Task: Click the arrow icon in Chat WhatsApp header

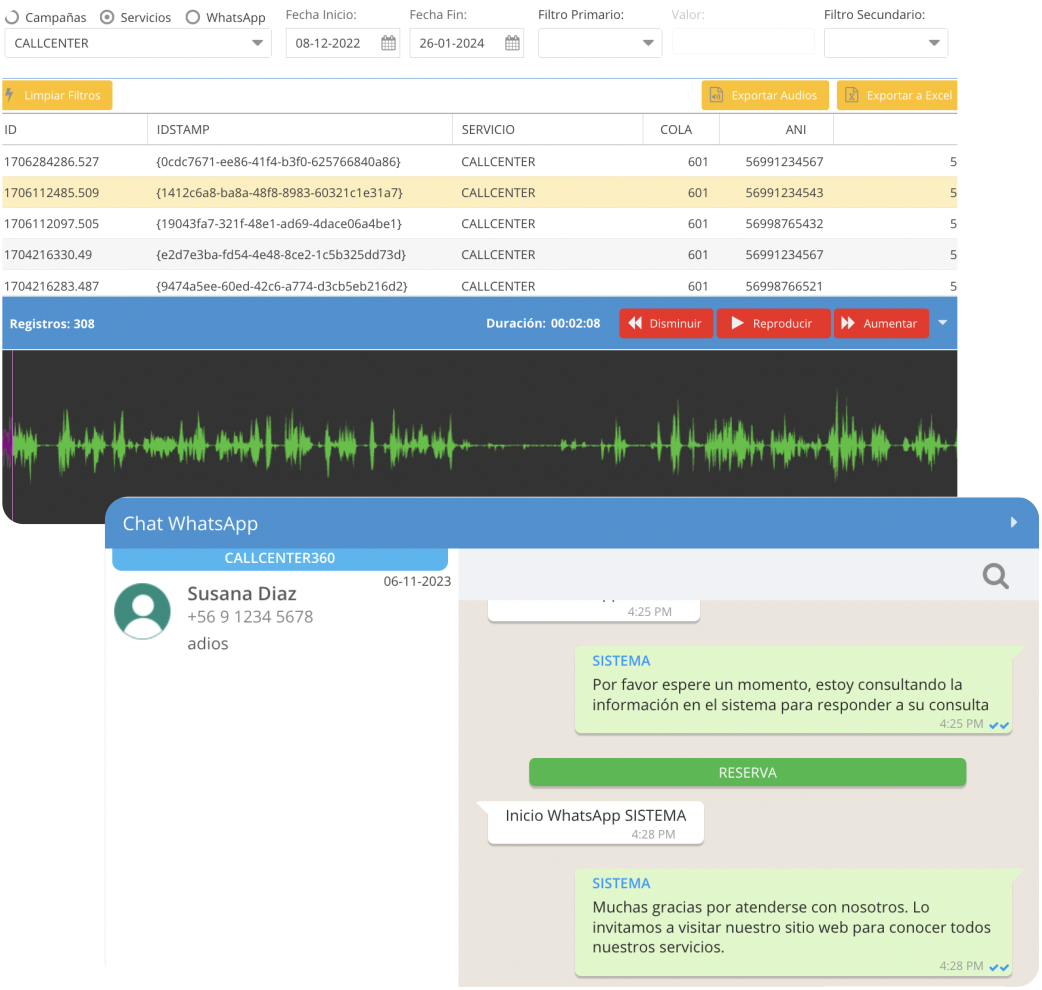Action: 1013,522
